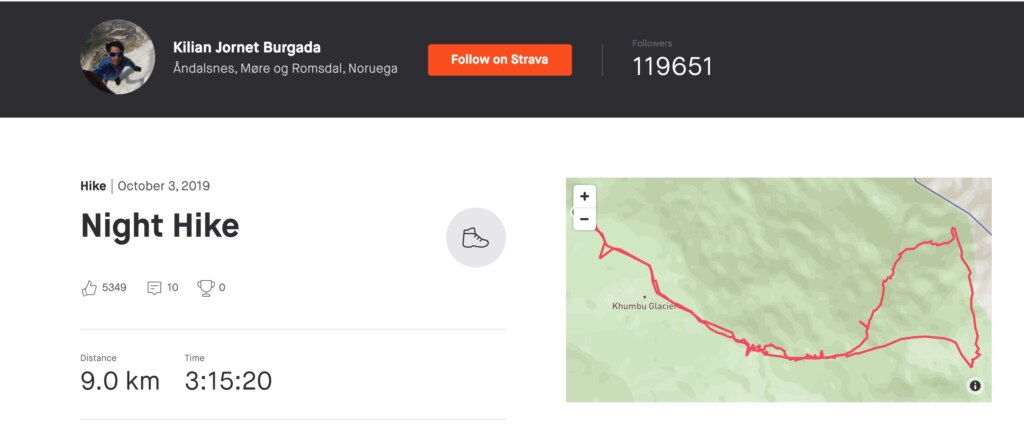Screen dimensions: 1024x436
Task: Select the 119651 followers count
Action: (672, 66)
